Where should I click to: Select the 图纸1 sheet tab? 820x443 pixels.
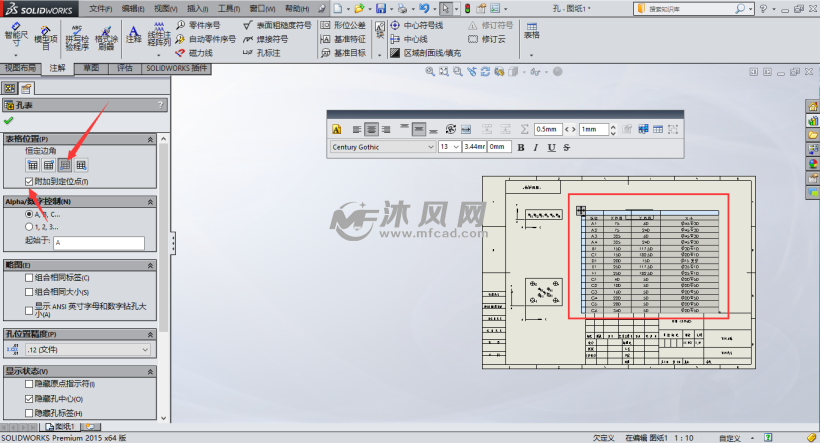[61, 427]
